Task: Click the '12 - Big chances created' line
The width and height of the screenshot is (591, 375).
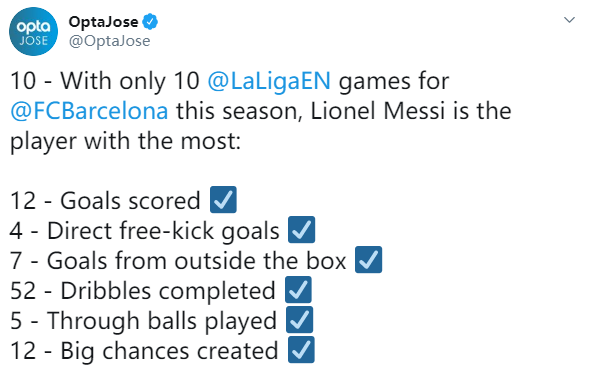Action: [144, 351]
